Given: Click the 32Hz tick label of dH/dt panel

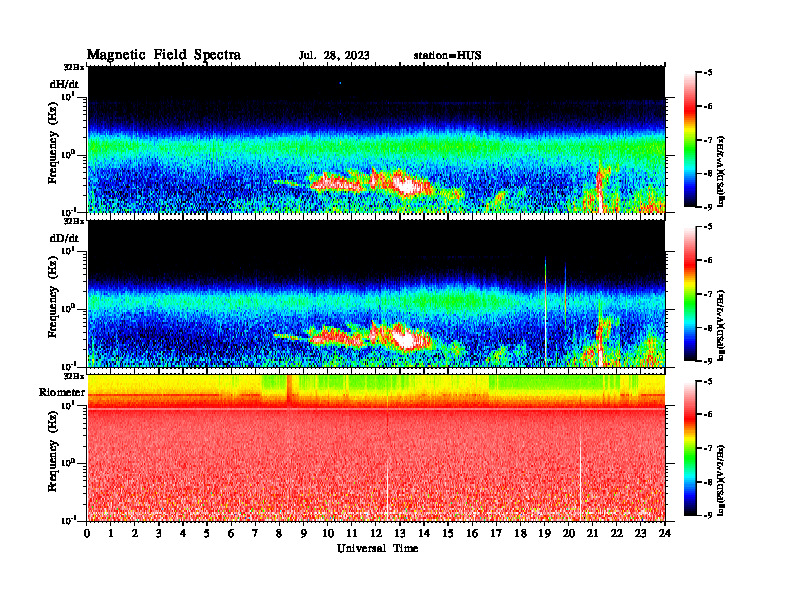Looking at the screenshot, I should point(74,67).
